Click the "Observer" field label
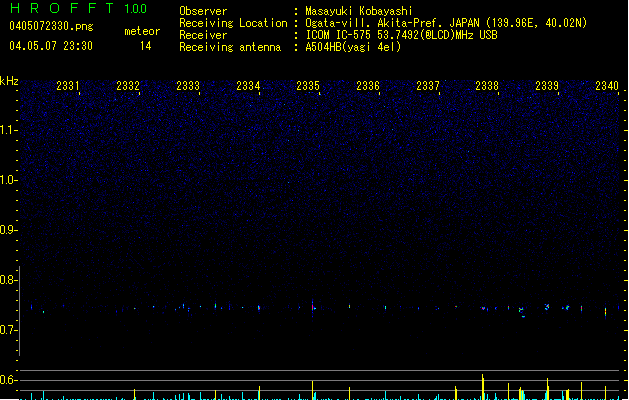This screenshot has height=400, width=629. pyautogui.click(x=203, y=11)
